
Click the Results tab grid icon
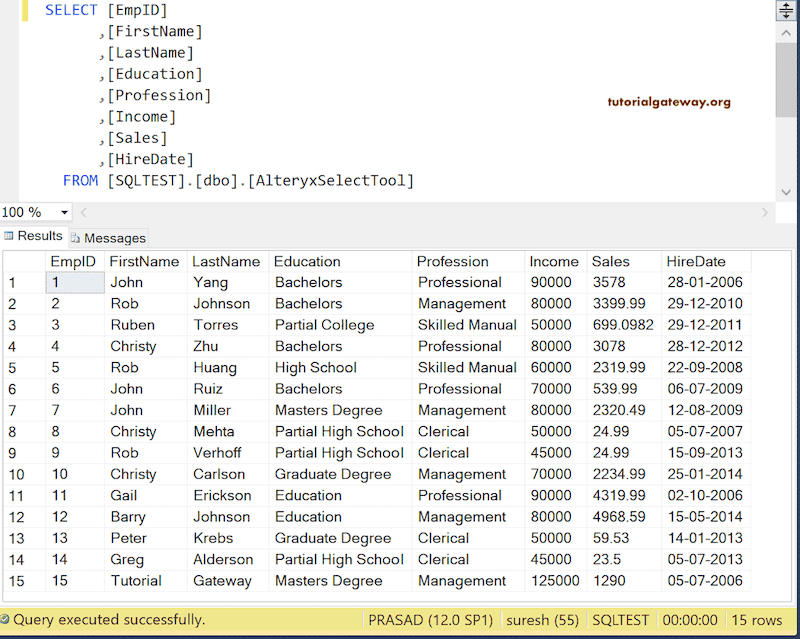click(9, 236)
